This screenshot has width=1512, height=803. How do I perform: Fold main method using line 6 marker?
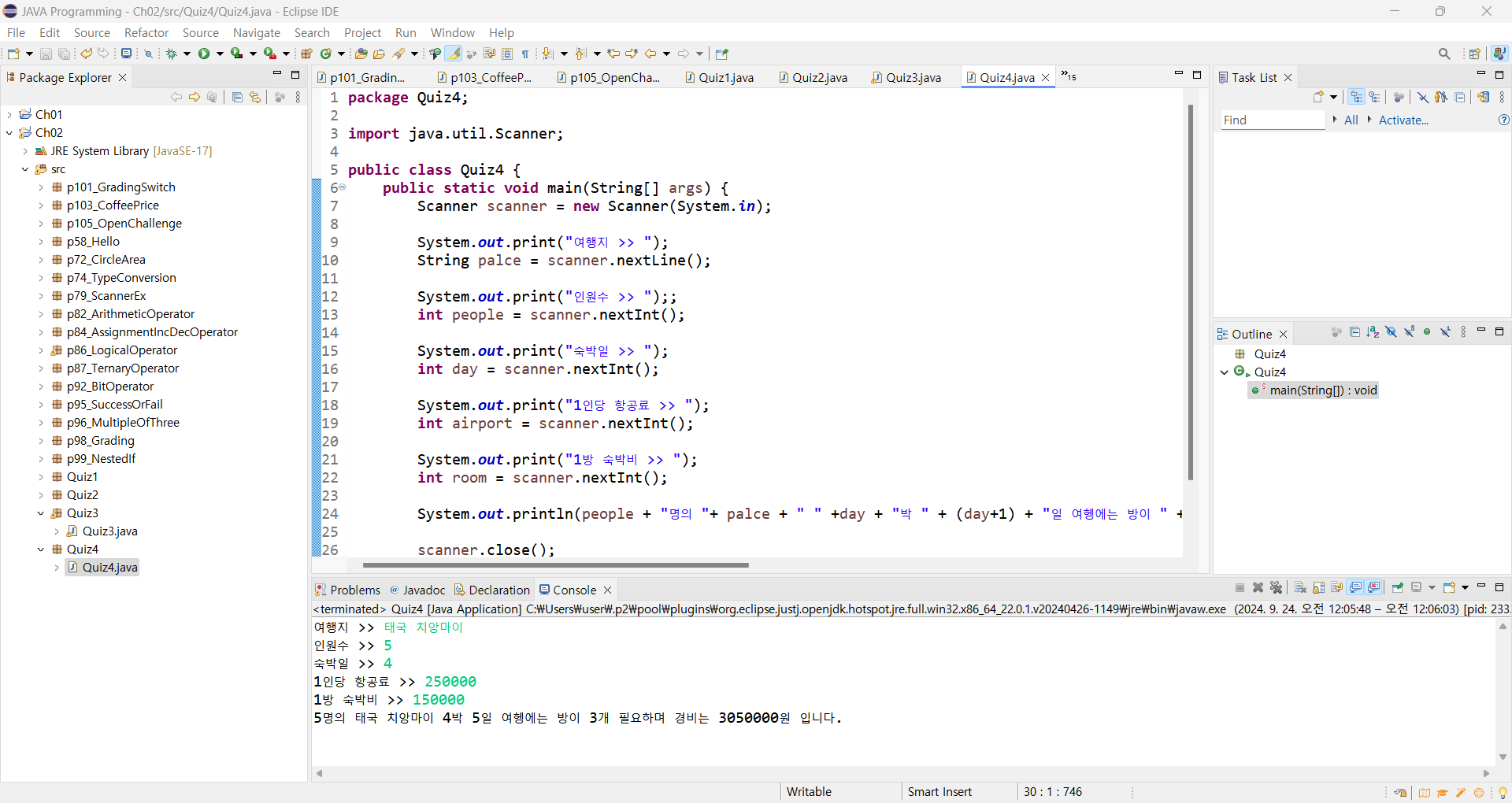[343, 187]
